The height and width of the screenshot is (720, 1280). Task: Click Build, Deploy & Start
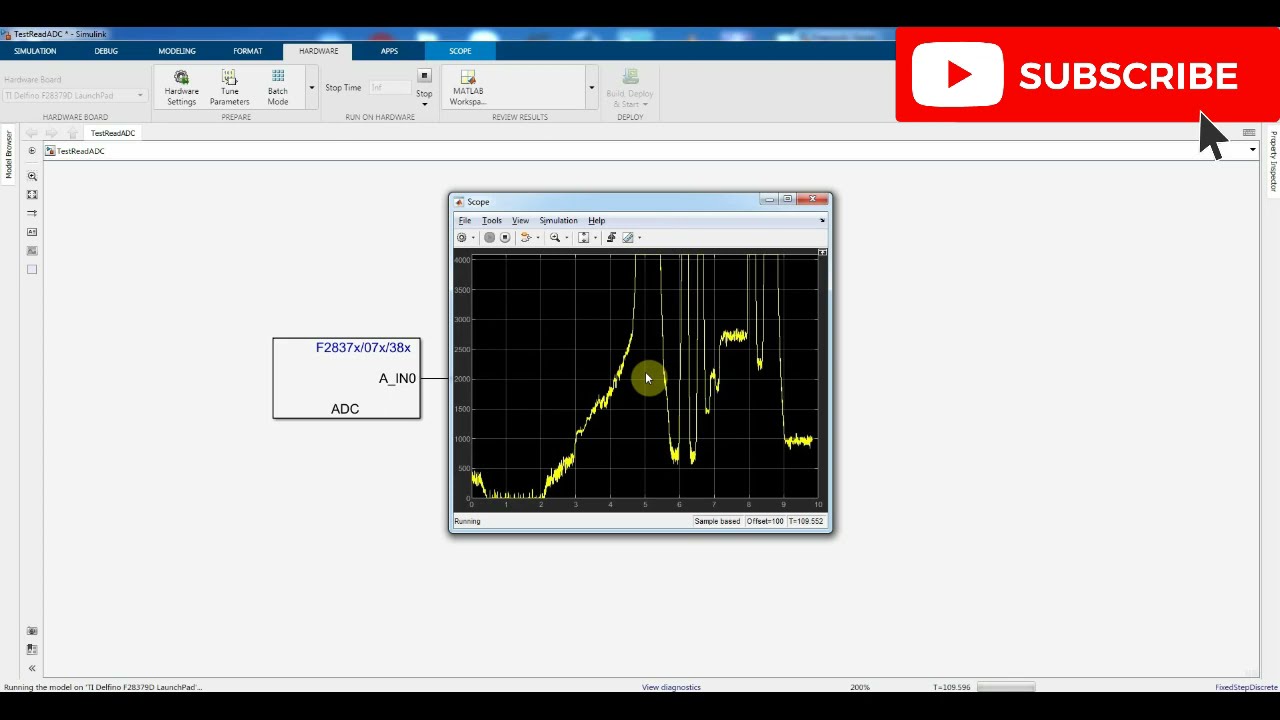[630, 88]
